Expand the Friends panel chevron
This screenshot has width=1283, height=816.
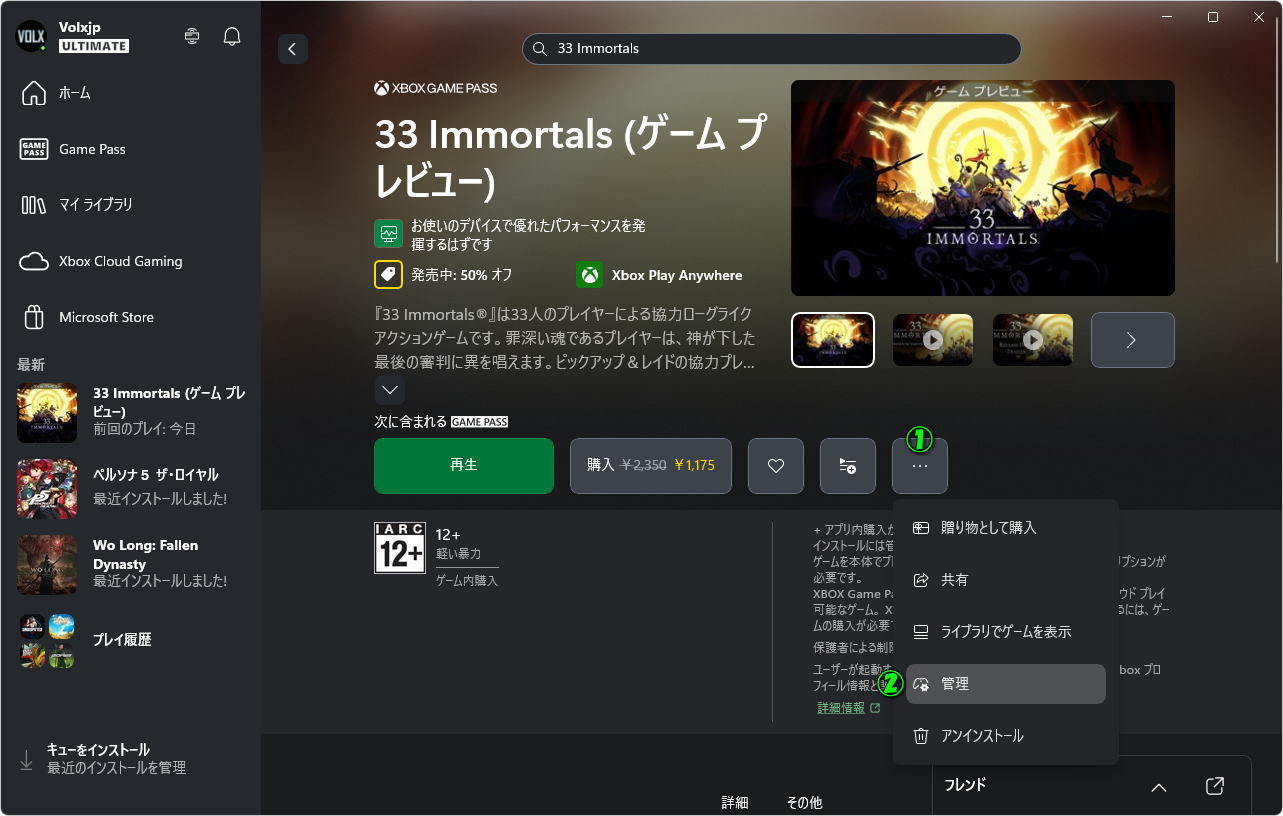coord(1159,787)
